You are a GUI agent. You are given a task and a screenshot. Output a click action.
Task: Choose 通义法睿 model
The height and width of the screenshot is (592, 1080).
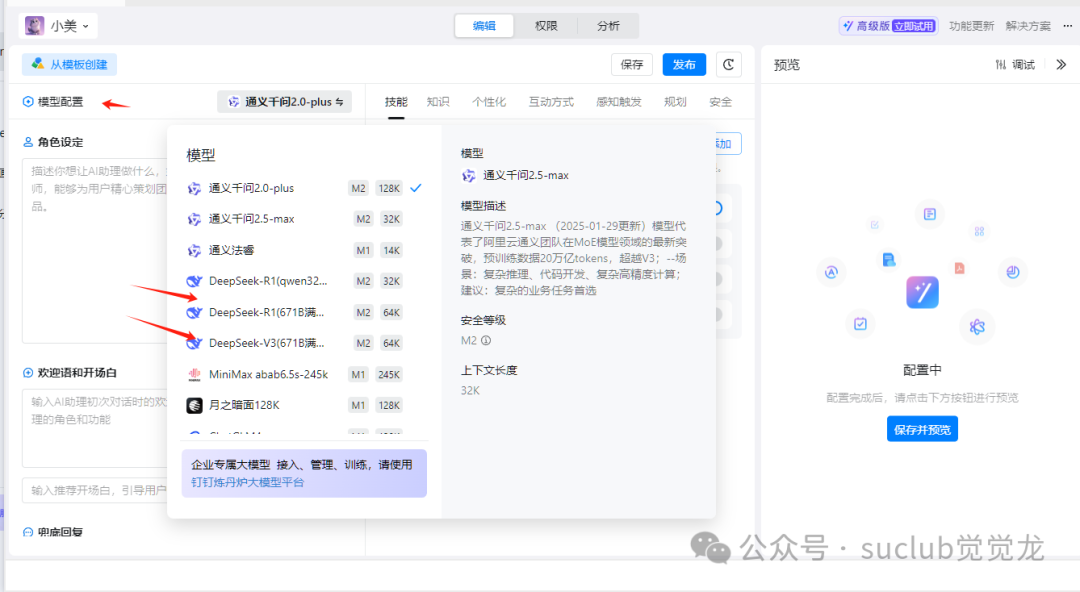coord(304,250)
